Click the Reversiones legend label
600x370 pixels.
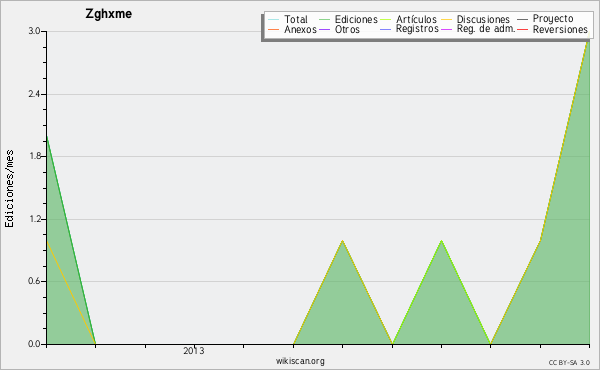coord(560,30)
